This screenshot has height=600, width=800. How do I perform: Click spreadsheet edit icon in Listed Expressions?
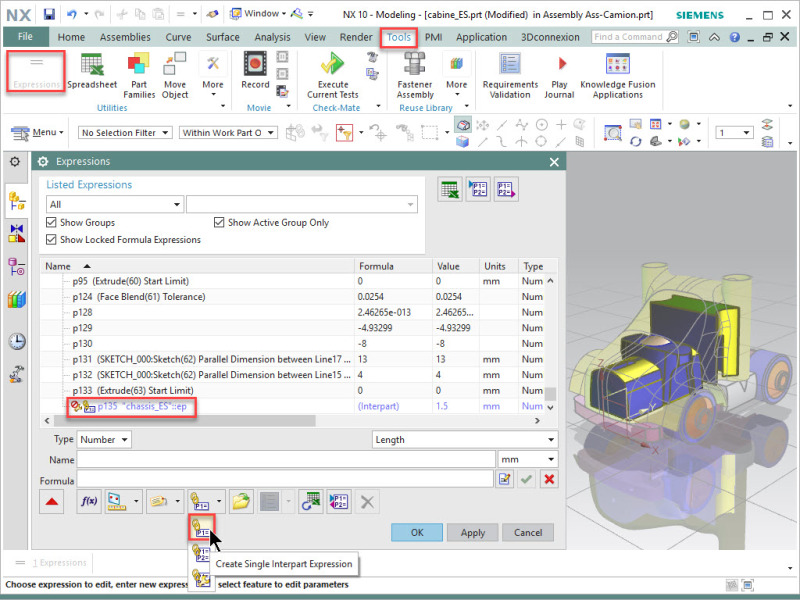[x=450, y=189]
